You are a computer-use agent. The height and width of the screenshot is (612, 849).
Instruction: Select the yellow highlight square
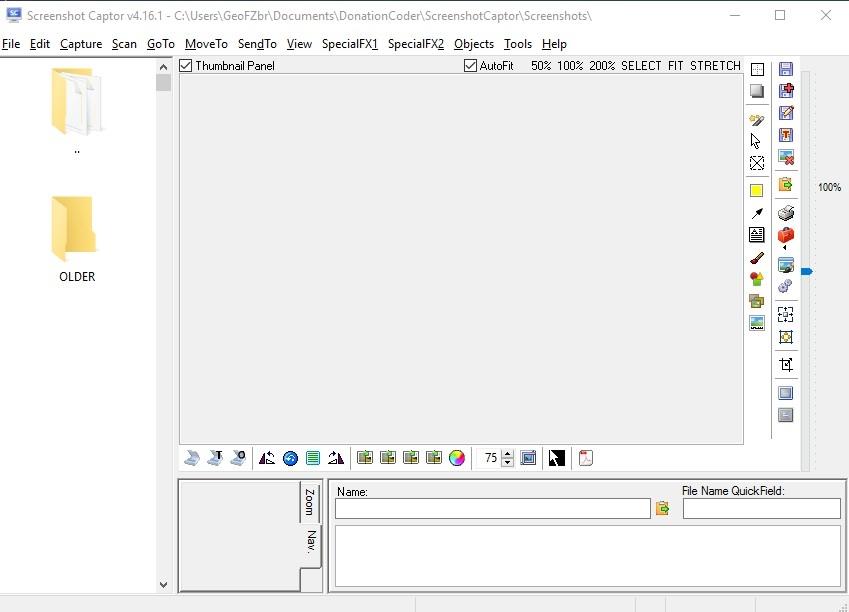[756, 191]
